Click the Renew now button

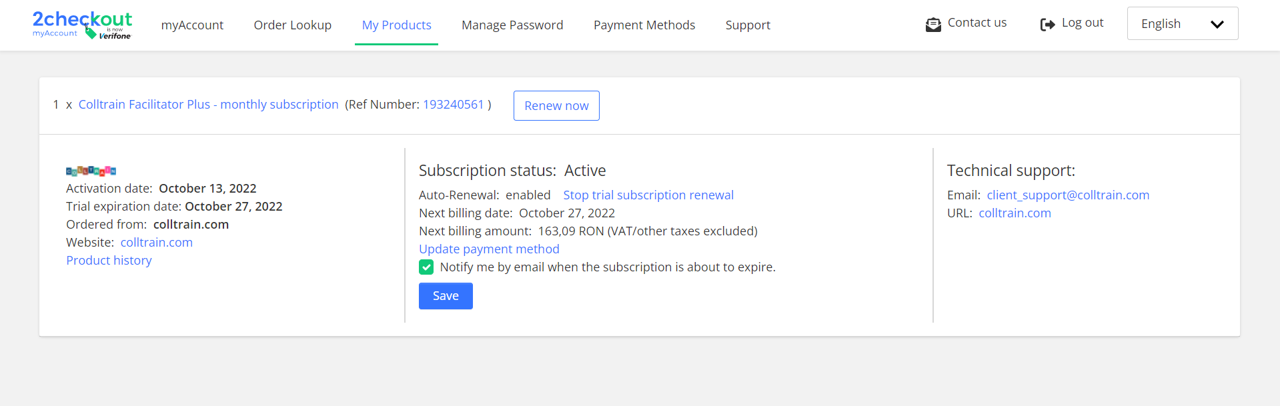556,106
